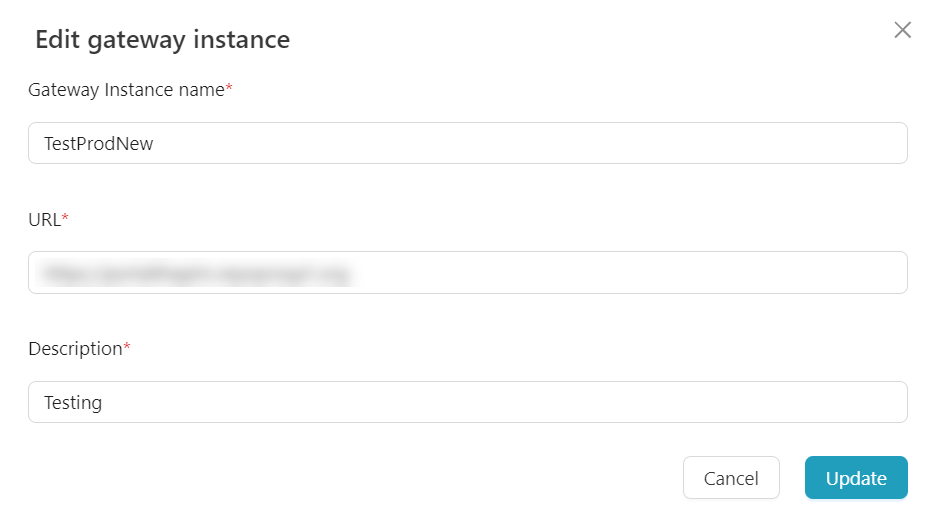Click the required asterisk next to URL
This screenshot has height=520, width=938.
[x=65, y=218]
